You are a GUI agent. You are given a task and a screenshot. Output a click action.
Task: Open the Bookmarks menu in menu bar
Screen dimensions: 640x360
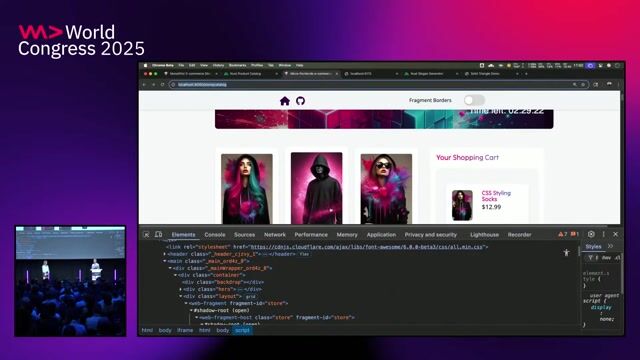click(x=238, y=65)
